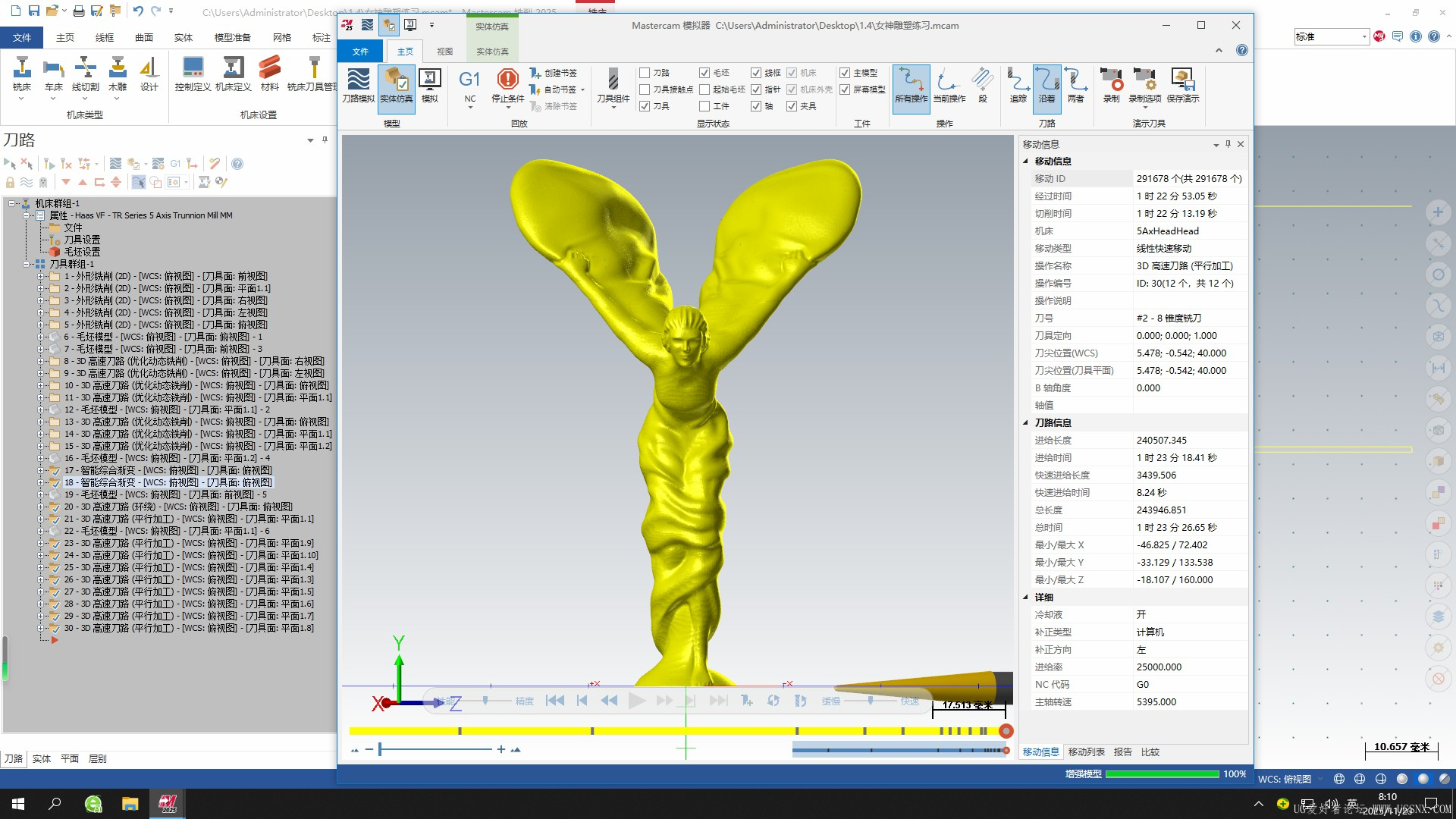Select the 模拟 (simulation) mode icon
Viewport: 1456px width, 819px height.
(x=430, y=85)
